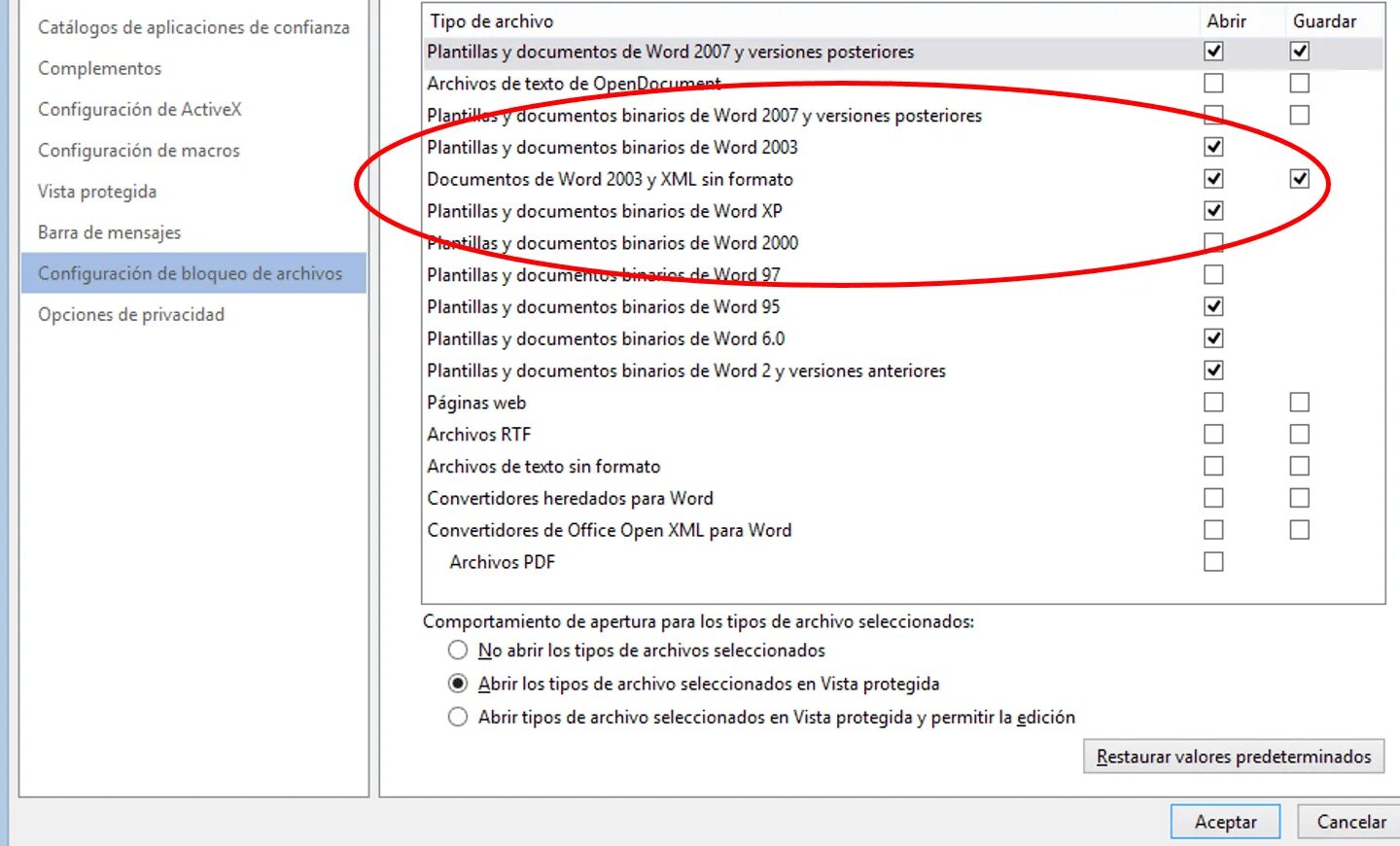Check Guardar for Archivos de texto de OpenDocument
Viewport: 1400px width, 846px height.
pos(1300,84)
